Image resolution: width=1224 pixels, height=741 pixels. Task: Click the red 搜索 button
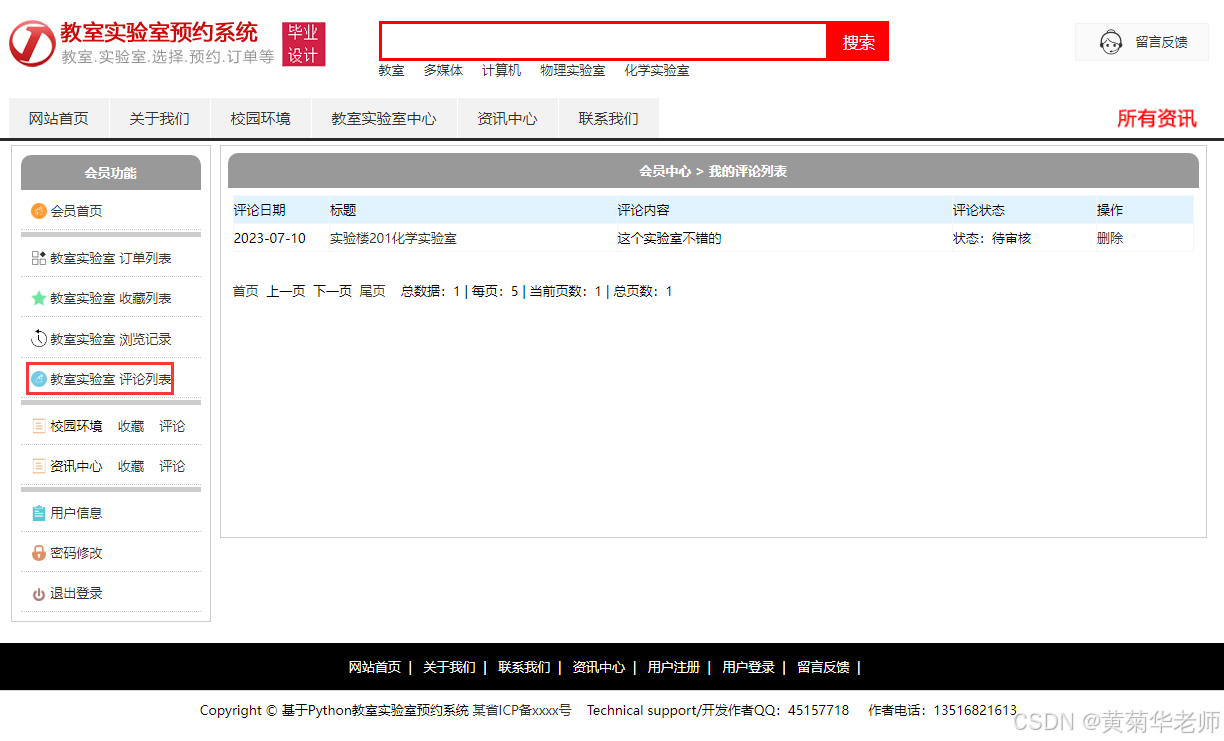858,42
